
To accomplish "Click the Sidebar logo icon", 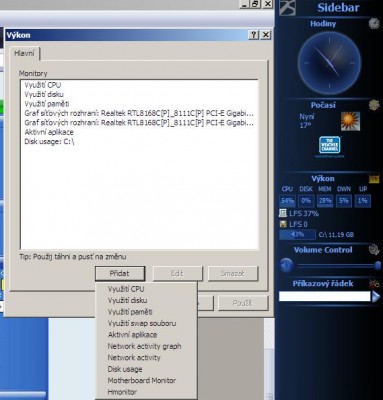I will [x=287, y=8].
